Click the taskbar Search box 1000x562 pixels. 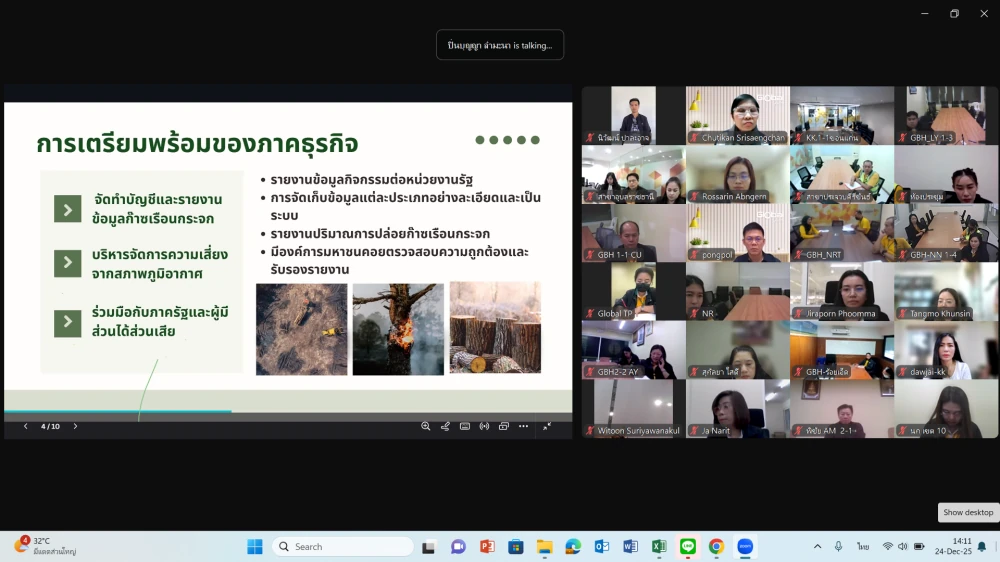[x=343, y=547]
